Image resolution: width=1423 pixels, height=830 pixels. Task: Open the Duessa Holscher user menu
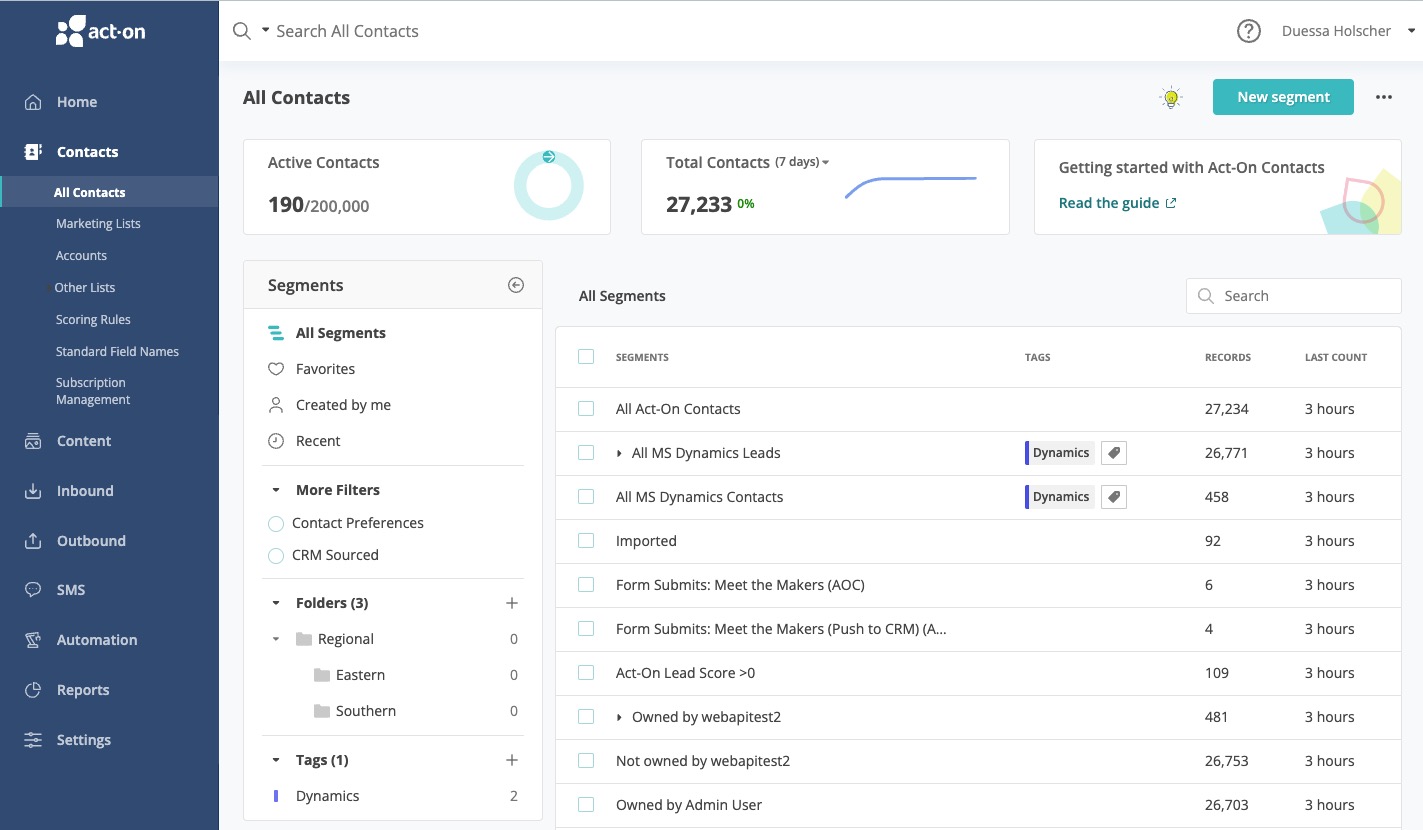[x=1349, y=31]
